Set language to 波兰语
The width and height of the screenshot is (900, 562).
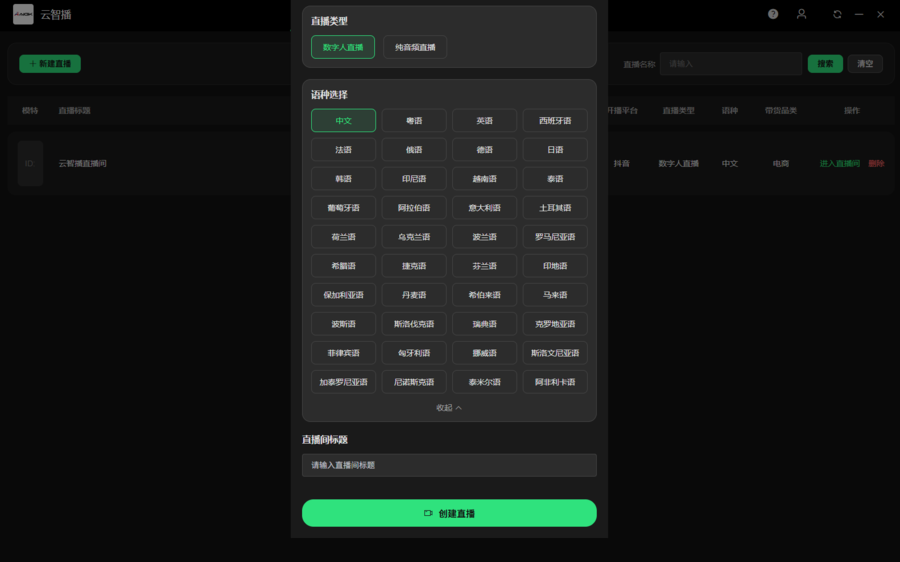[484, 237]
